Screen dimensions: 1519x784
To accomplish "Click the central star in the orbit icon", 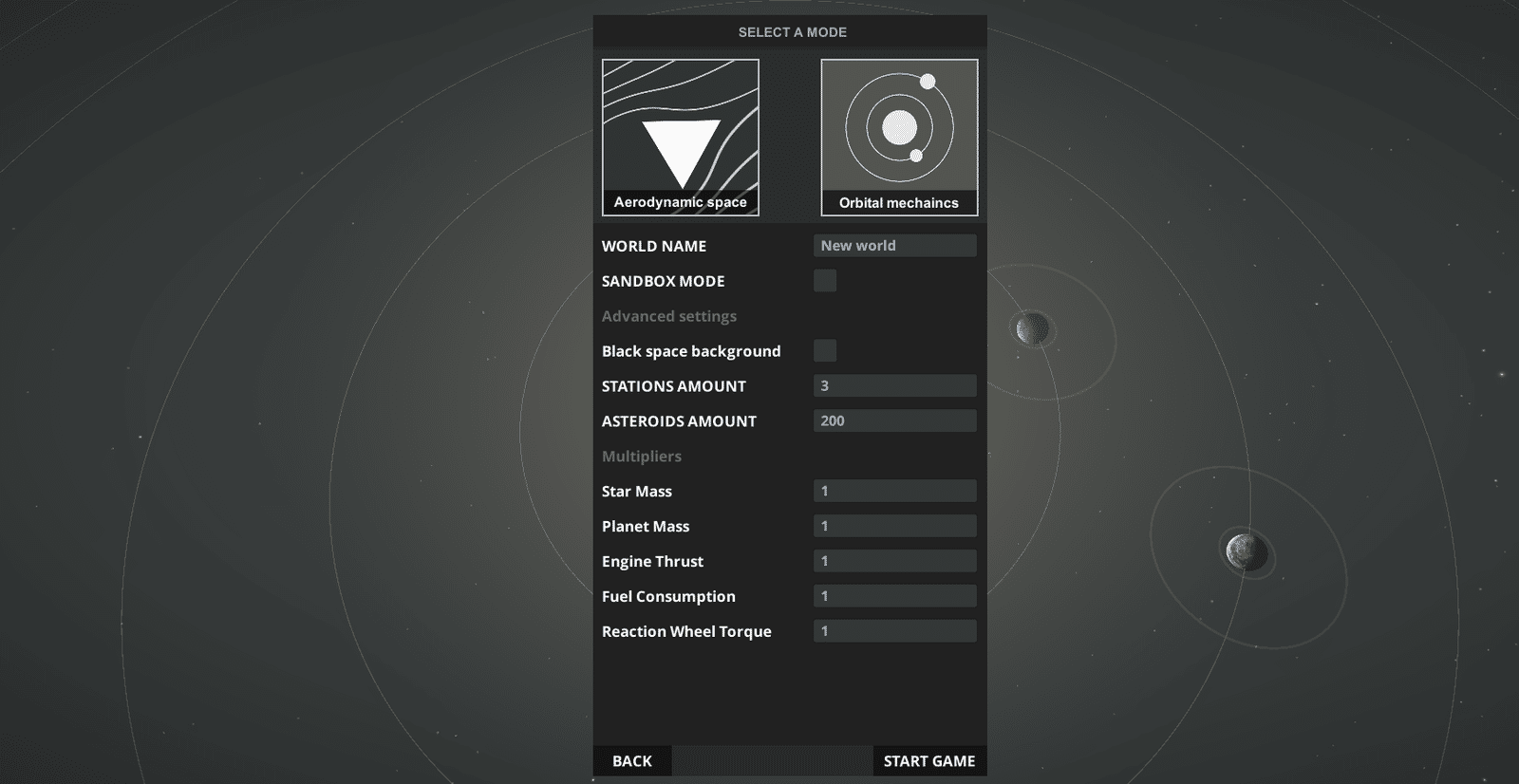I will tap(899, 127).
